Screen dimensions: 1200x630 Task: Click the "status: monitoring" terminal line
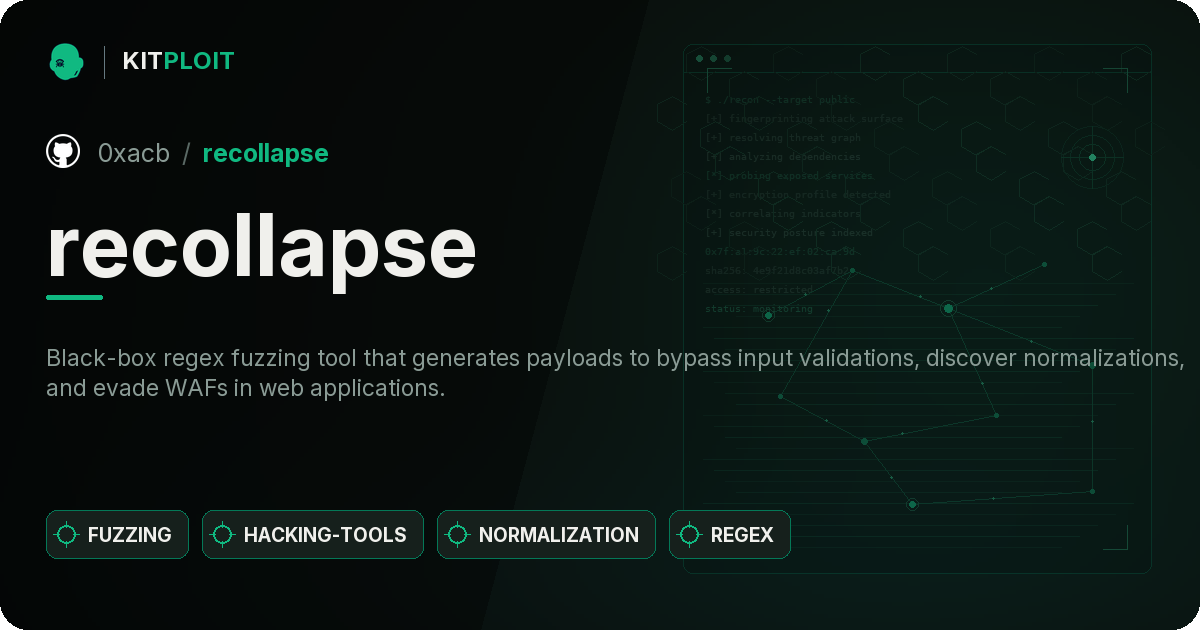pos(759,309)
